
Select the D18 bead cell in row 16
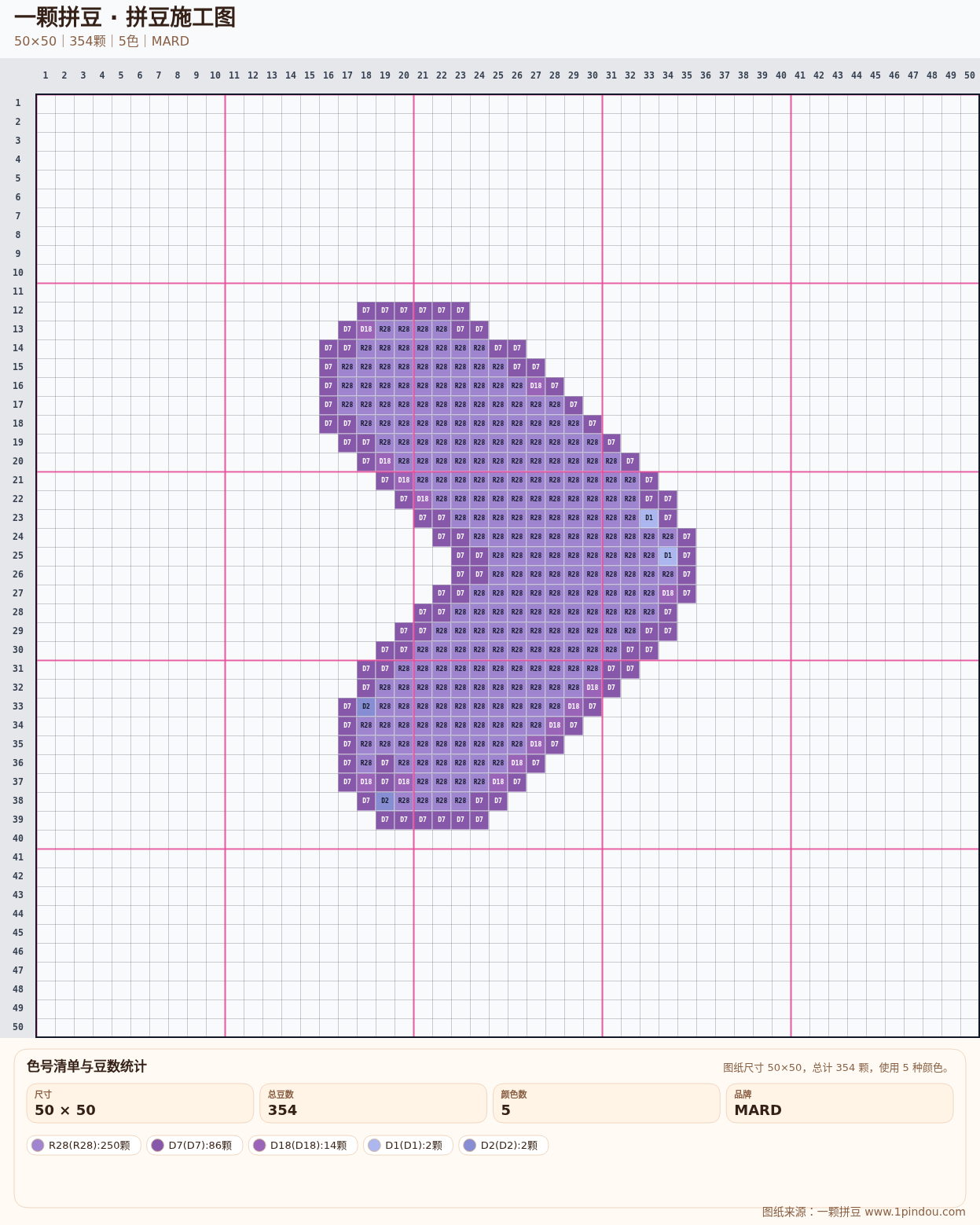(x=536, y=386)
